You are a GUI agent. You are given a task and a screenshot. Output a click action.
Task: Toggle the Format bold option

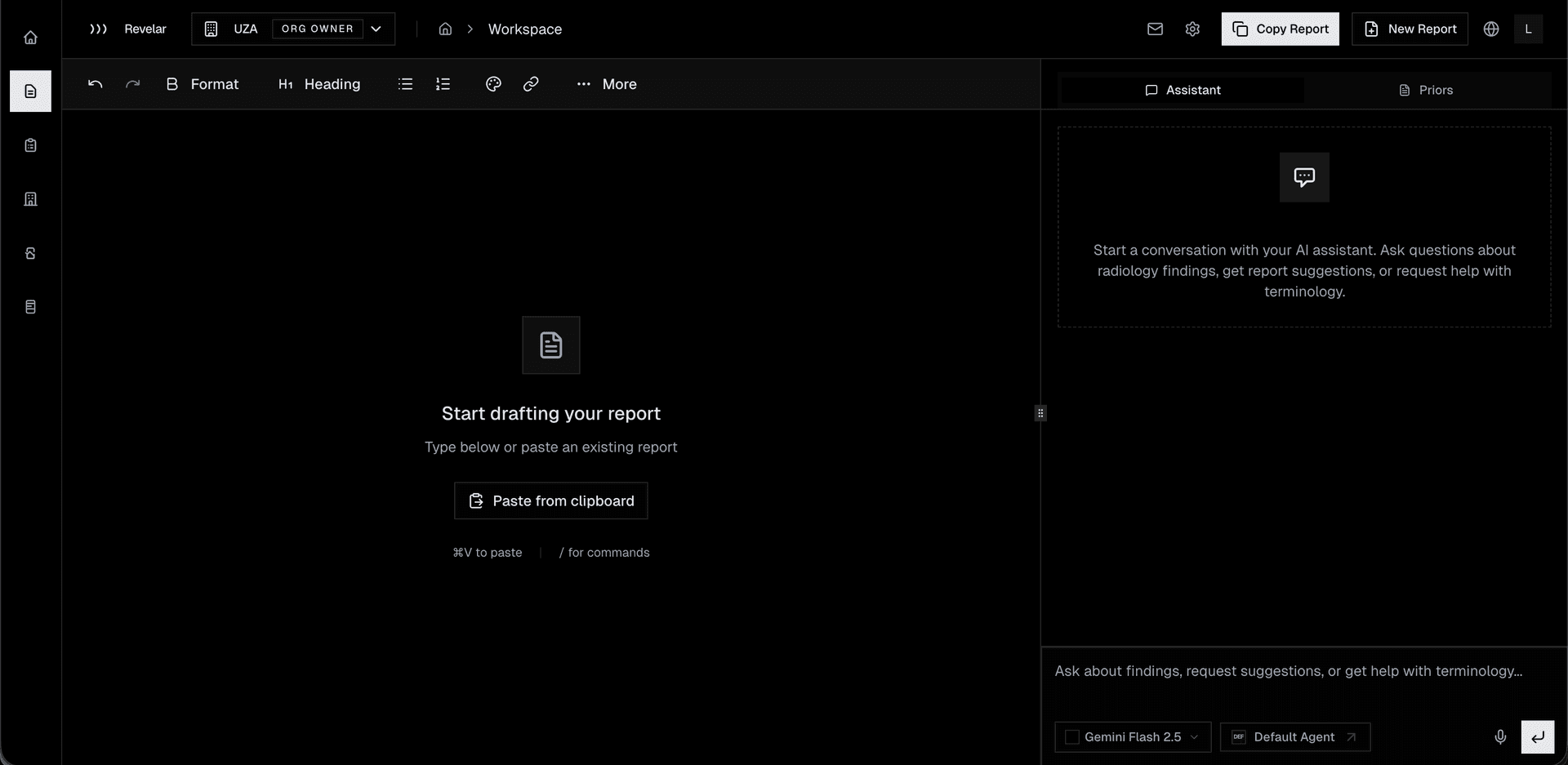coord(203,84)
